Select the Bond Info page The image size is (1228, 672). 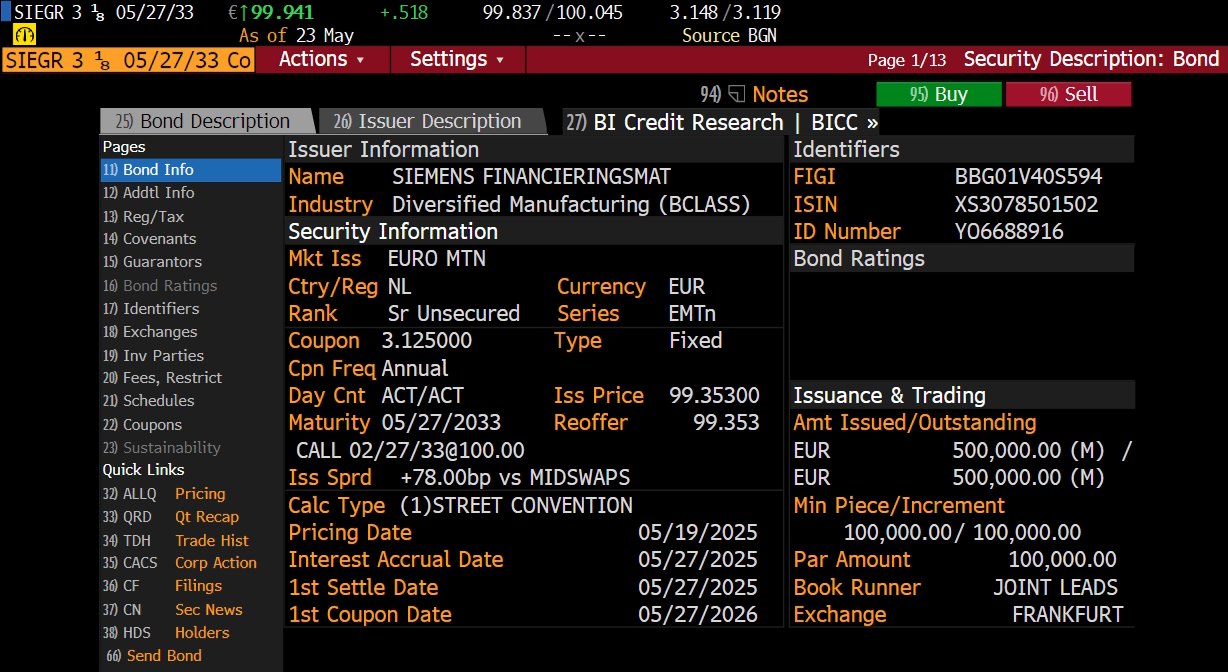point(190,170)
